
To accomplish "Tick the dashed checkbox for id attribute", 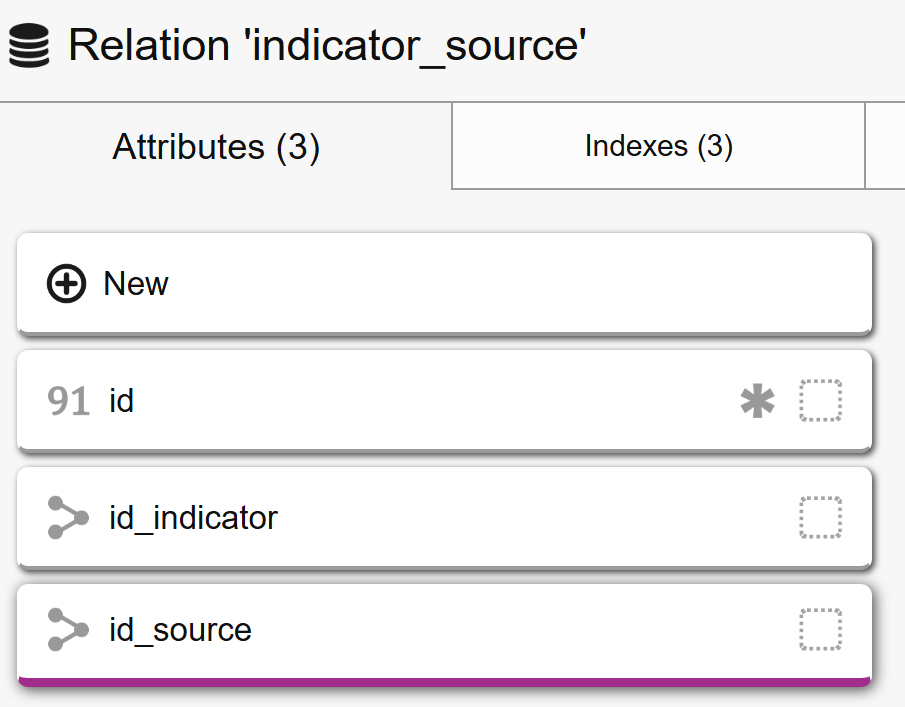I will click(x=820, y=401).
